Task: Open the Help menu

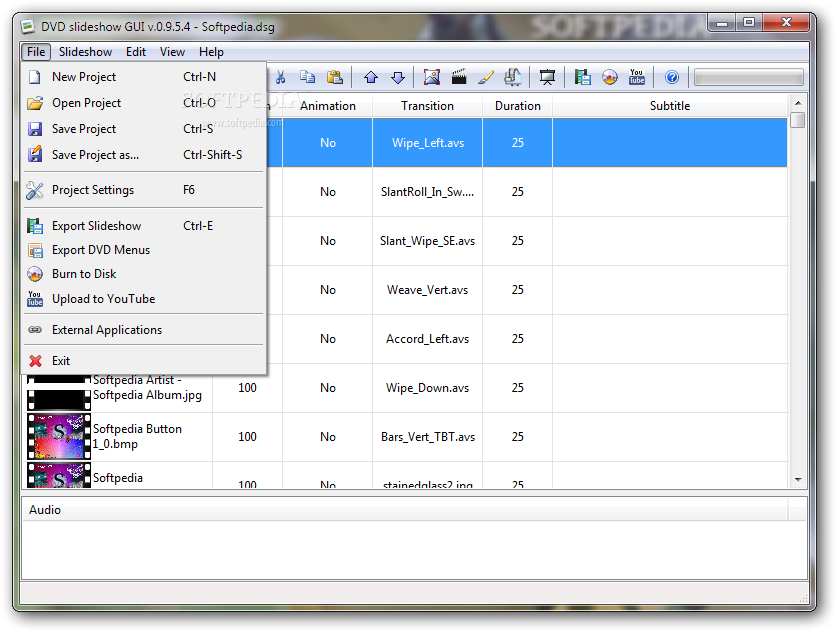Action: 211,52
